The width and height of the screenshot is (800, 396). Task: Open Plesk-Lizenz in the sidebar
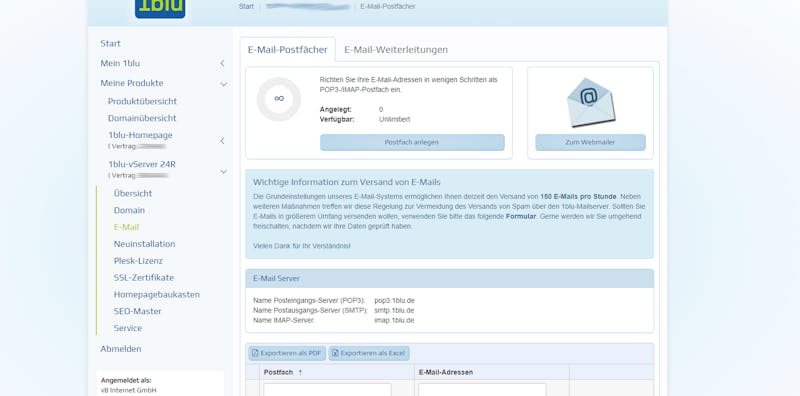[138, 261]
